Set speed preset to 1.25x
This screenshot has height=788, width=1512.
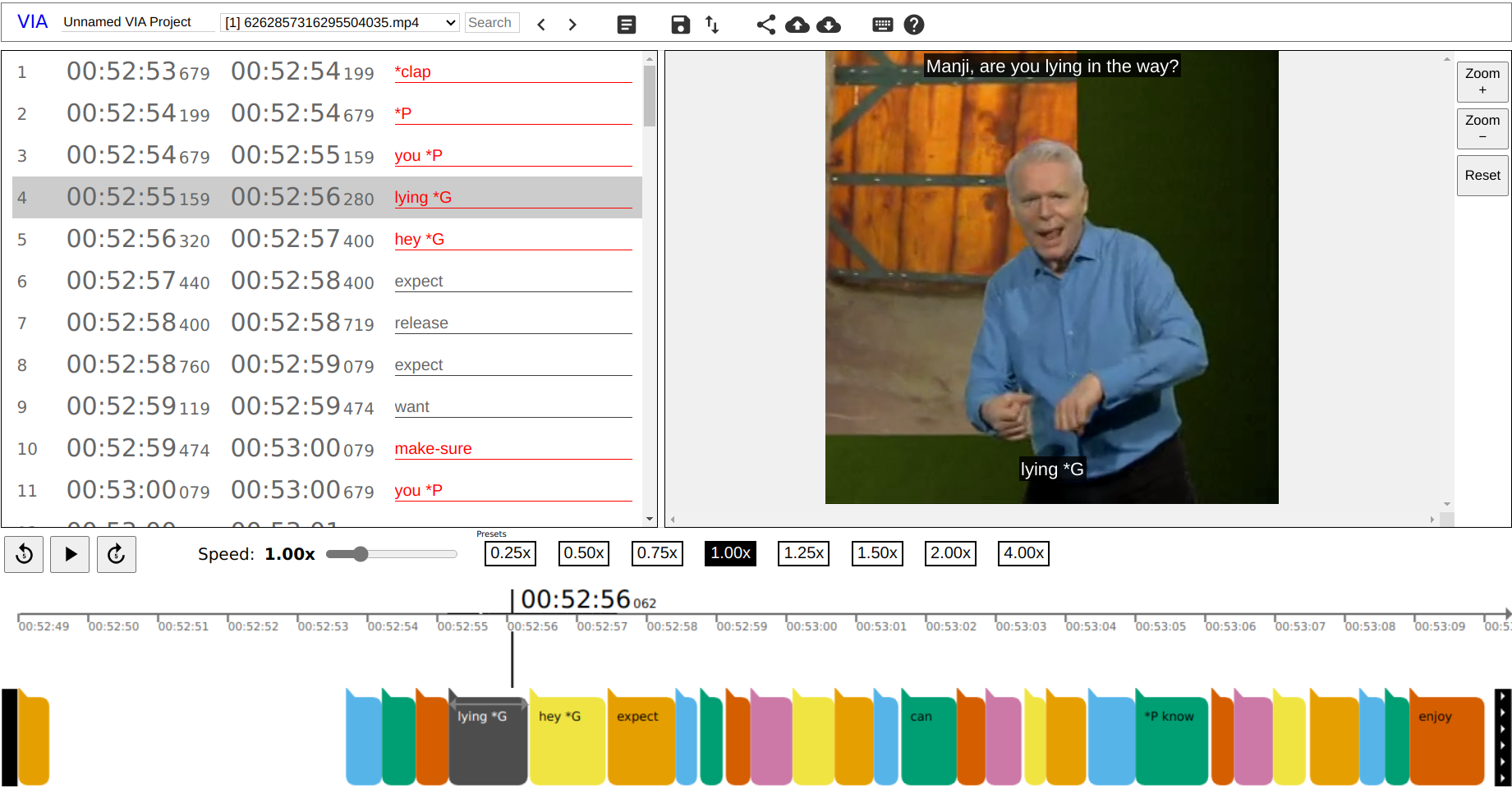(x=803, y=553)
